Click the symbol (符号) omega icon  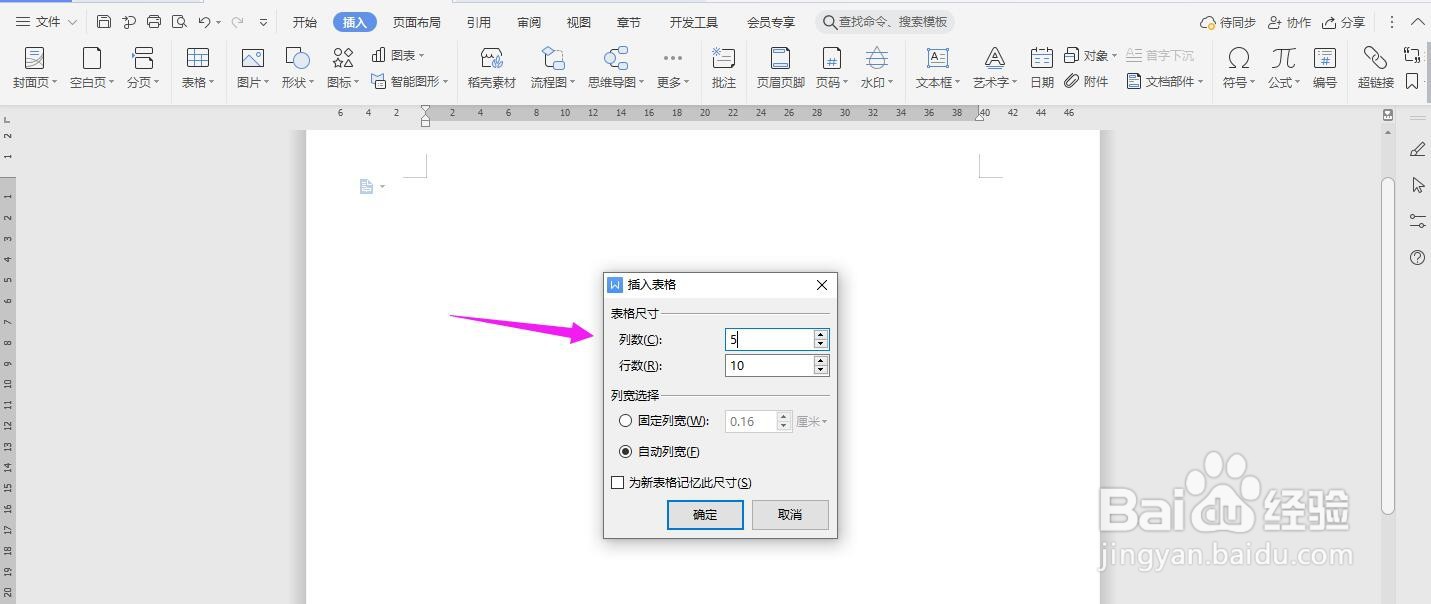coord(1239,58)
